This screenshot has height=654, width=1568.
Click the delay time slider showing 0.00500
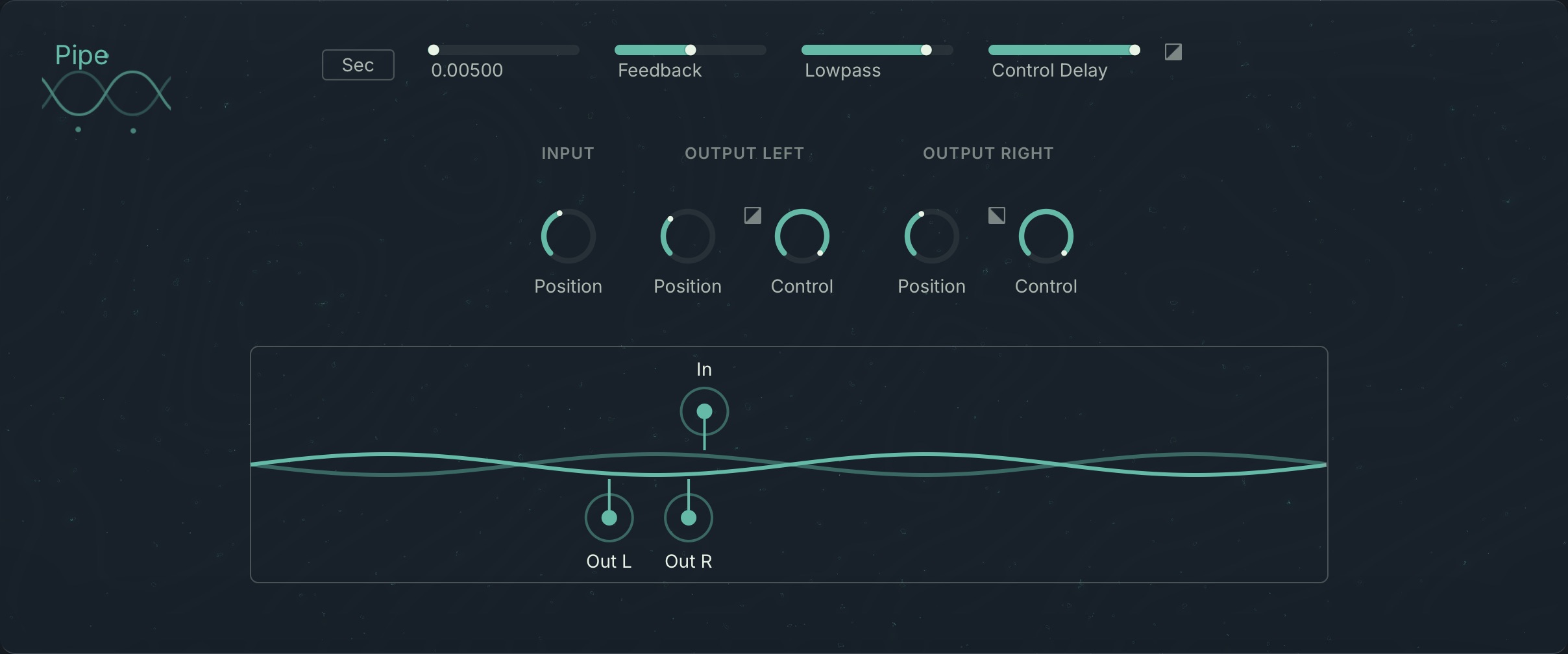(504, 49)
